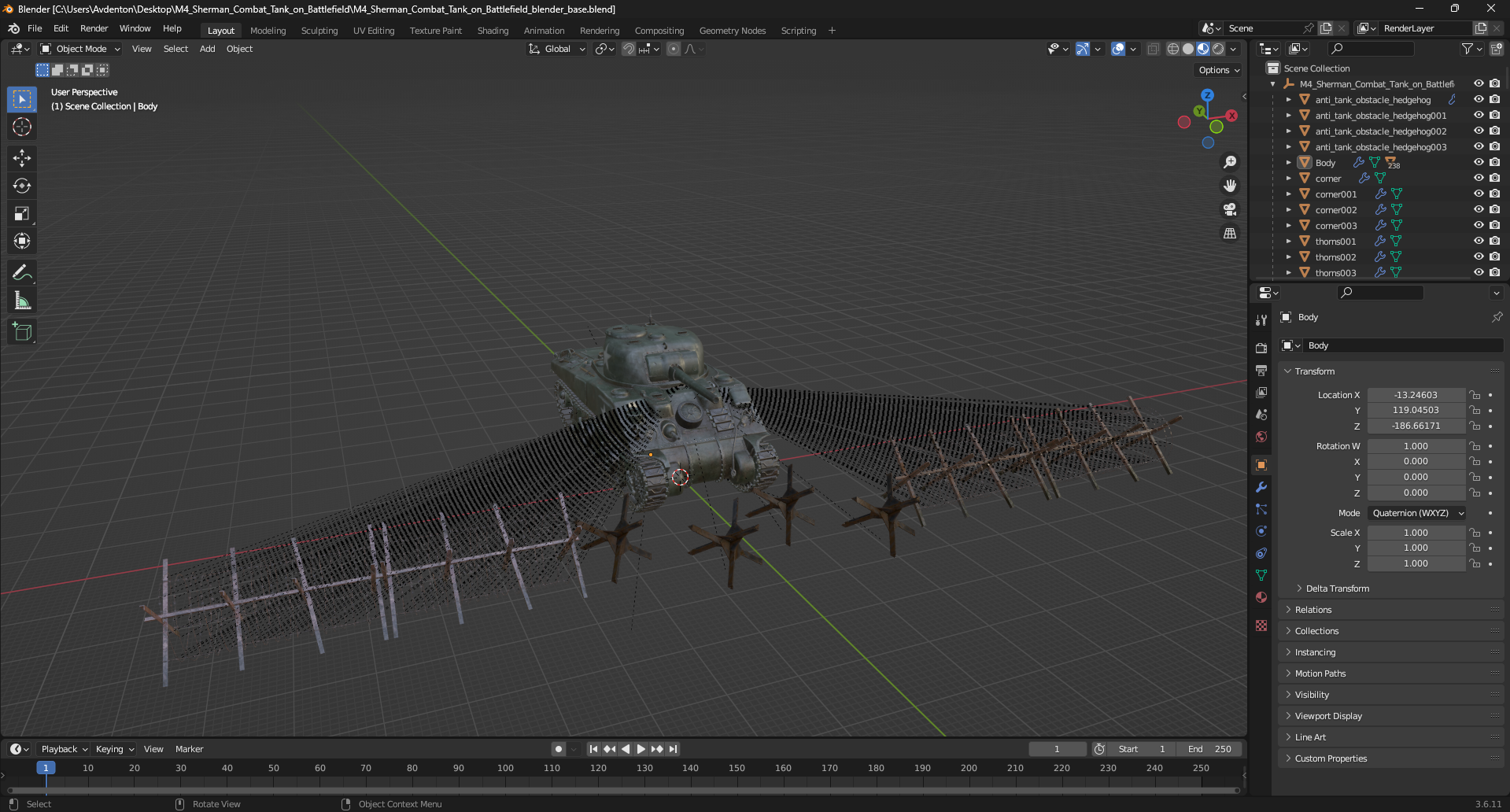
Task: Switch to solid viewport shading
Action: 1188,49
